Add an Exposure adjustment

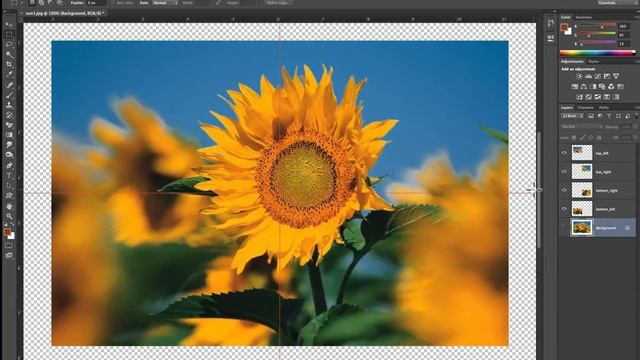(x=607, y=76)
